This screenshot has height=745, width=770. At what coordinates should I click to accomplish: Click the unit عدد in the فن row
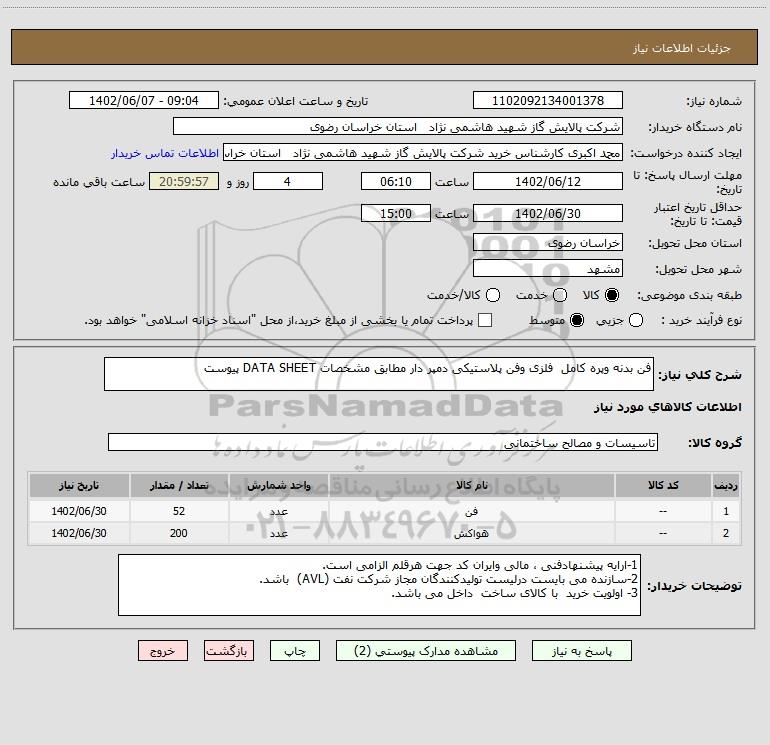[278, 511]
